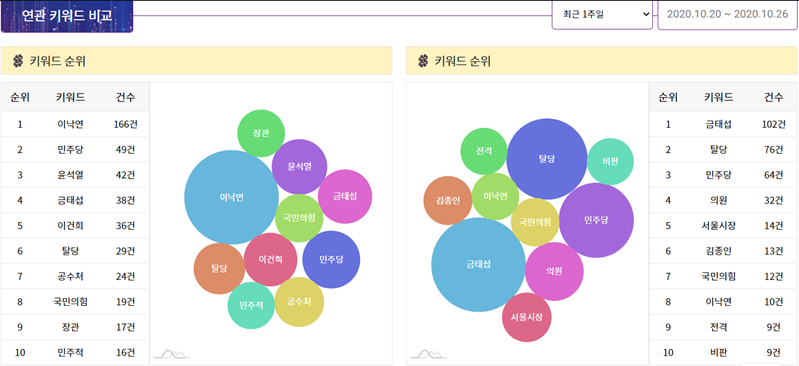Screen dimensions: 799x366
Task: Click the 이건희 keyword in left table
Action: pyautogui.click(x=70, y=225)
